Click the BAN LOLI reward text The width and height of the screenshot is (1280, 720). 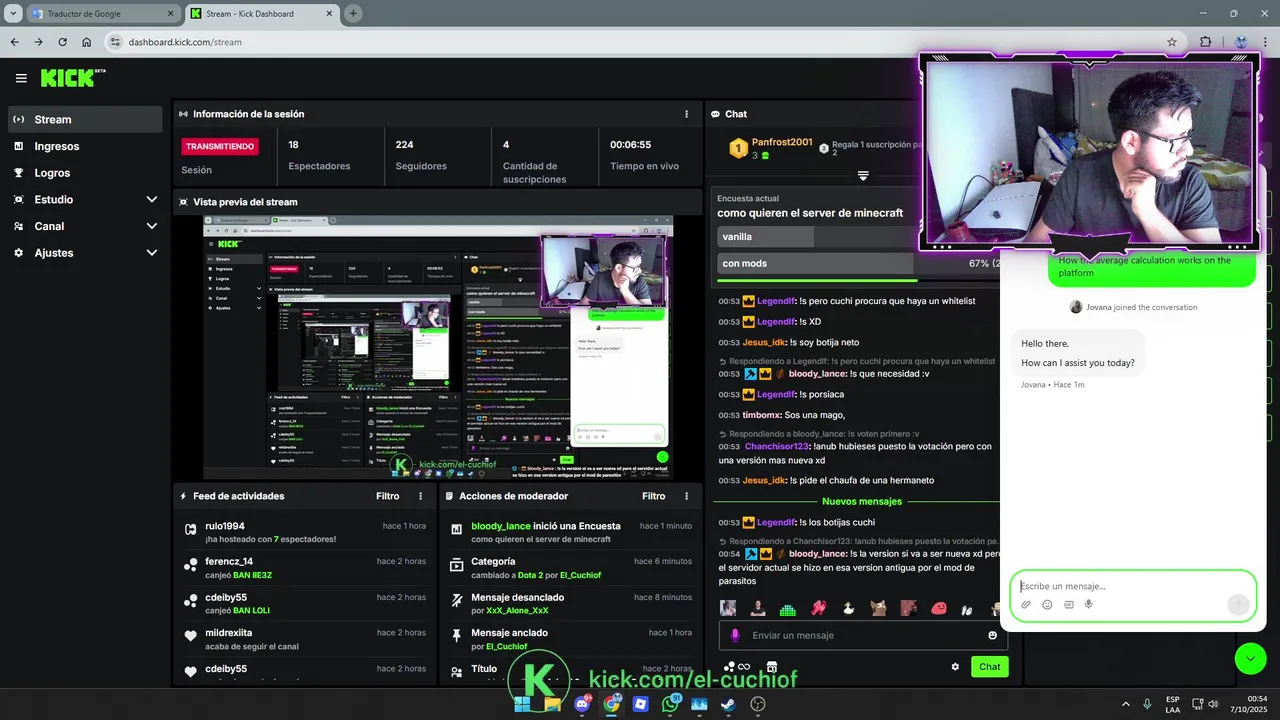pos(251,610)
